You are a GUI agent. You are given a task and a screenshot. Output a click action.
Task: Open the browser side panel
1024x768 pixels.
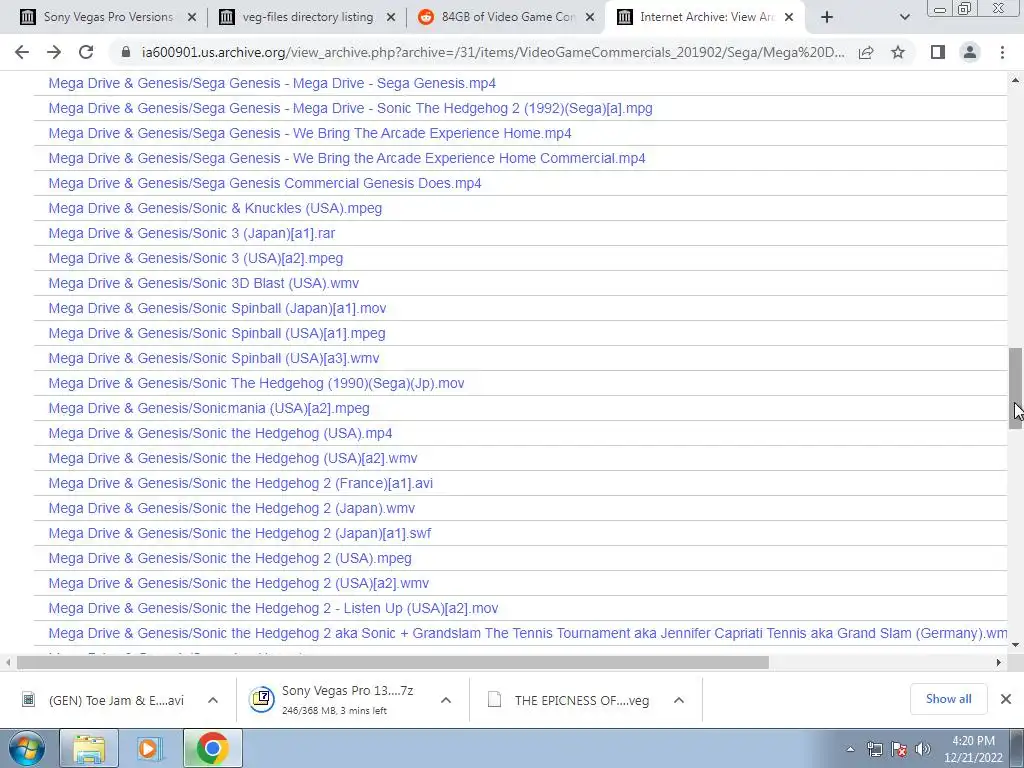click(x=938, y=52)
